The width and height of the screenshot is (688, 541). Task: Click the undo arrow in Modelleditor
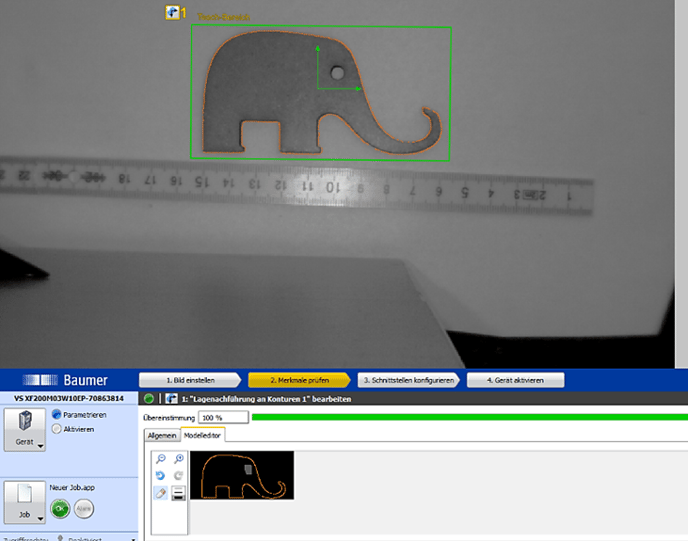pyautogui.click(x=161, y=476)
